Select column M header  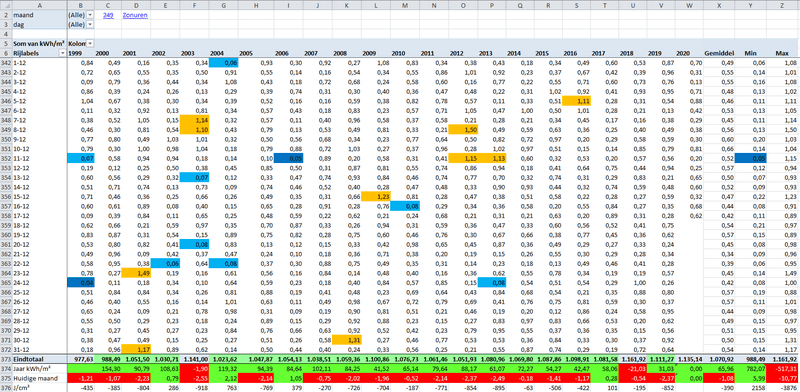tap(405, 5)
